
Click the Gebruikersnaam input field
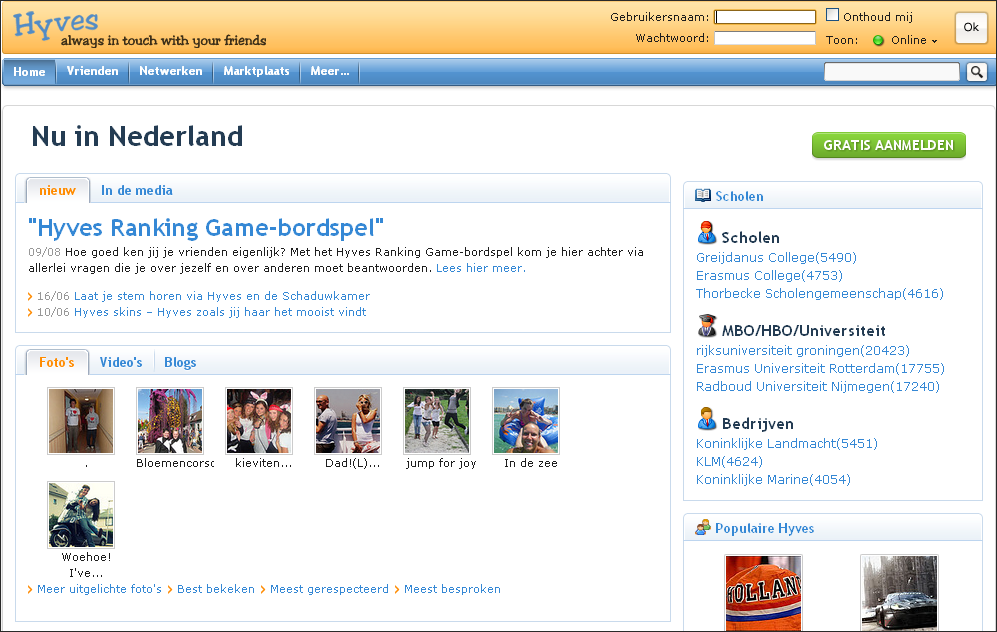tap(765, 17)
